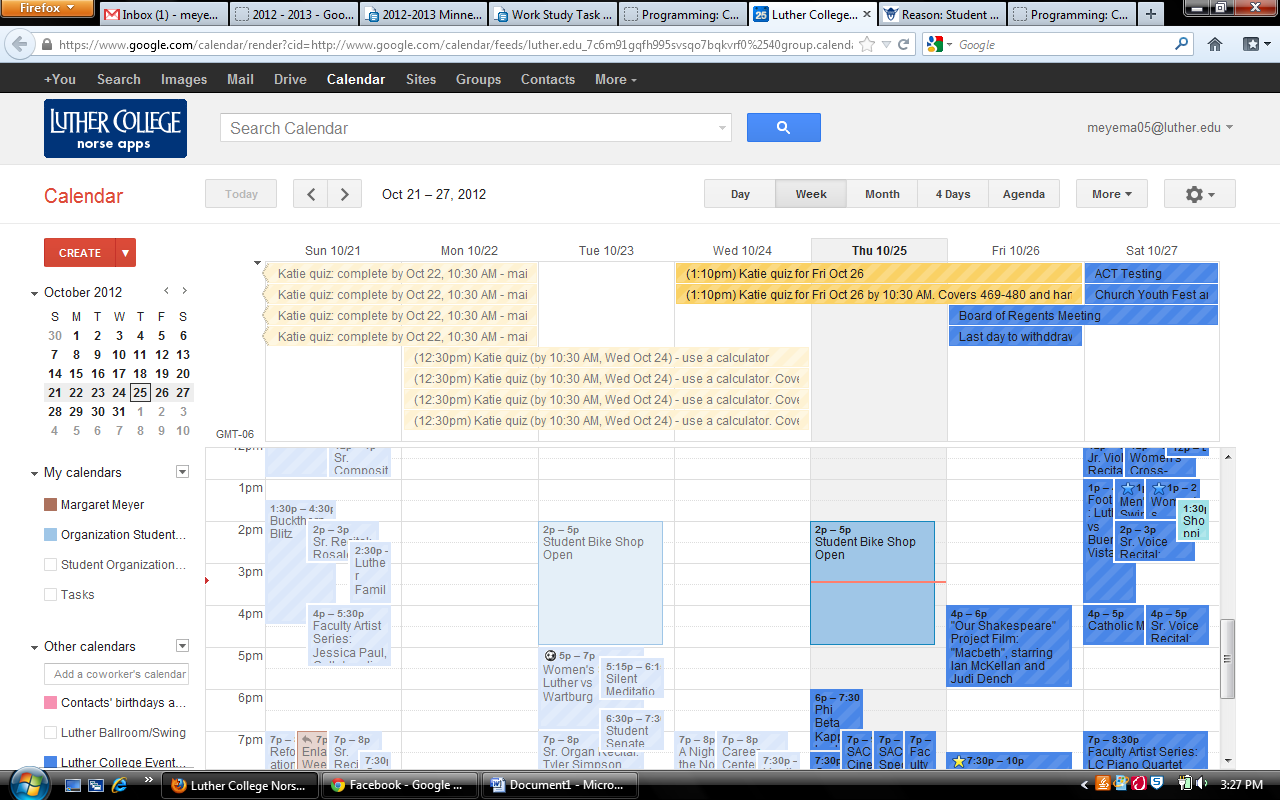Reload the page icon
This screenshot has height=800, width=1280.
pyautogui.click(x=903, y=45)
